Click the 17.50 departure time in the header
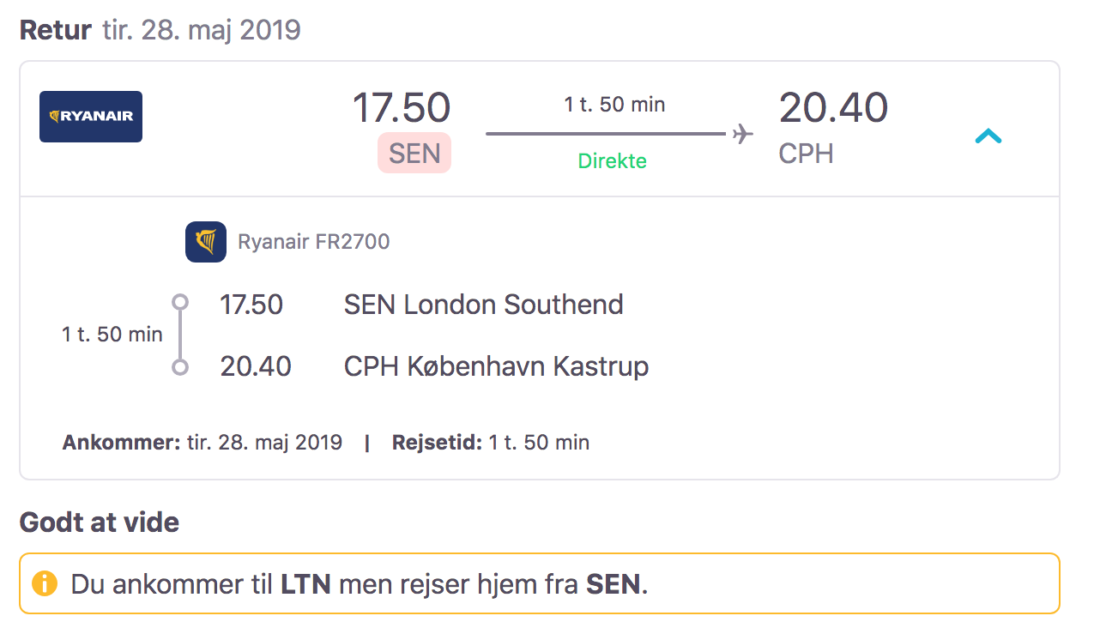Viewport: 1100px width, 640px height. point(401,107)
